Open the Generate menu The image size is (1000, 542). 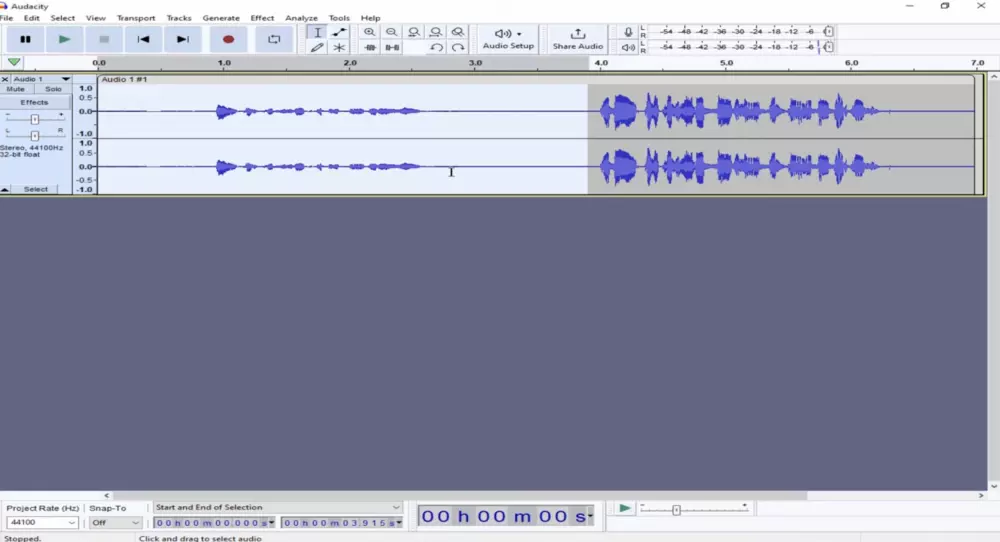pyautogui.click(x=221, y=18)
